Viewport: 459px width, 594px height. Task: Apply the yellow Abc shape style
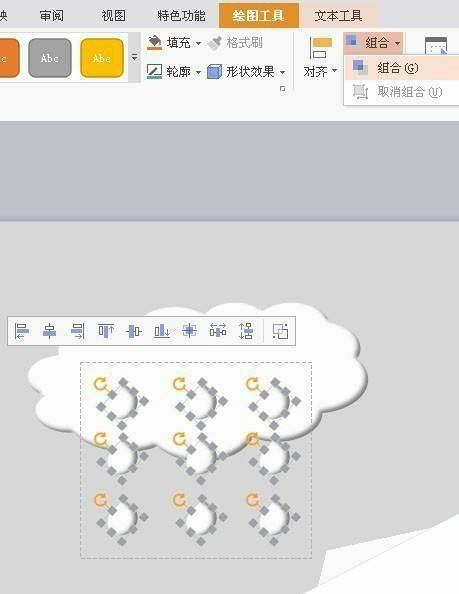click(x=102, y=58)
